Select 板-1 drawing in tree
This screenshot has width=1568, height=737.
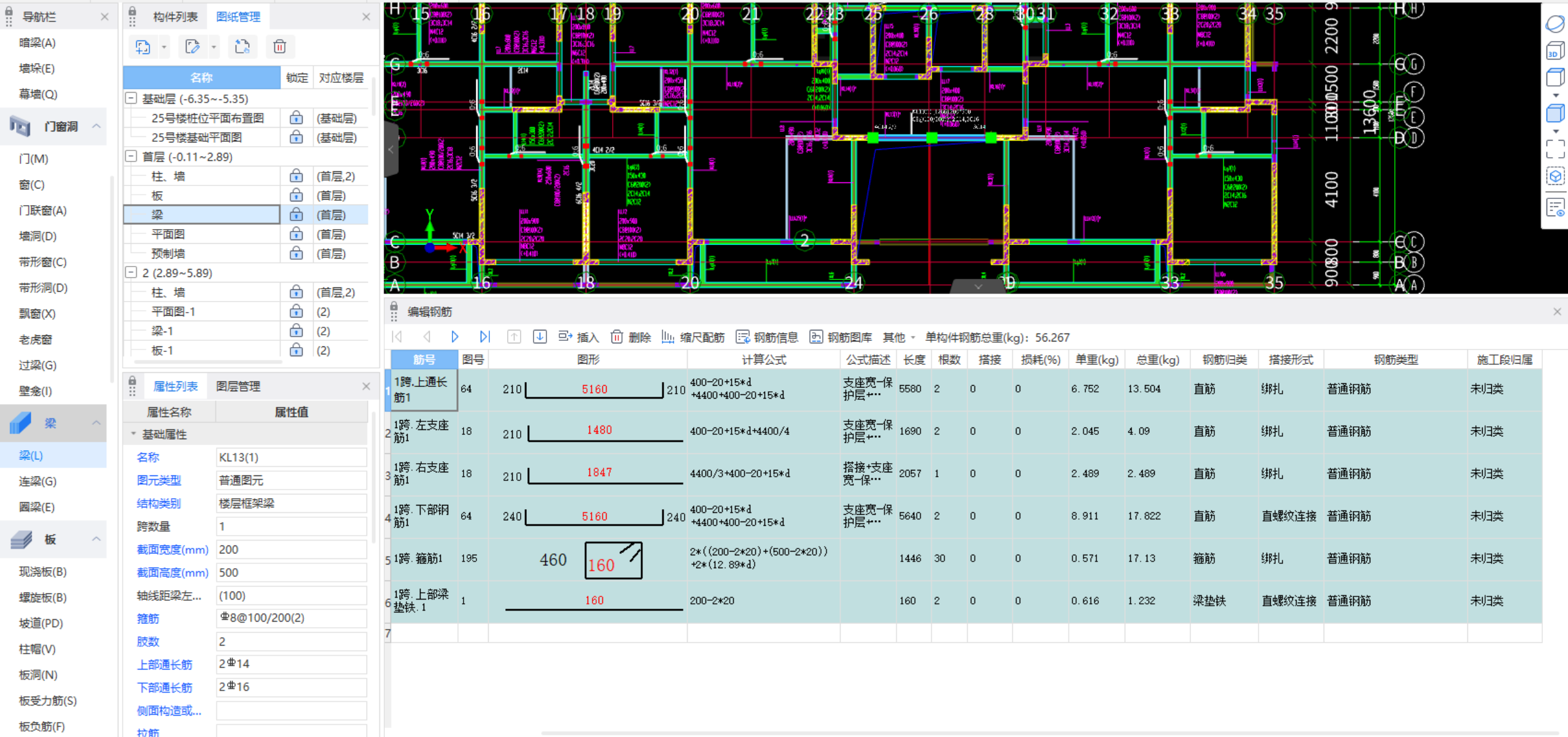click(x=163, y=350)
